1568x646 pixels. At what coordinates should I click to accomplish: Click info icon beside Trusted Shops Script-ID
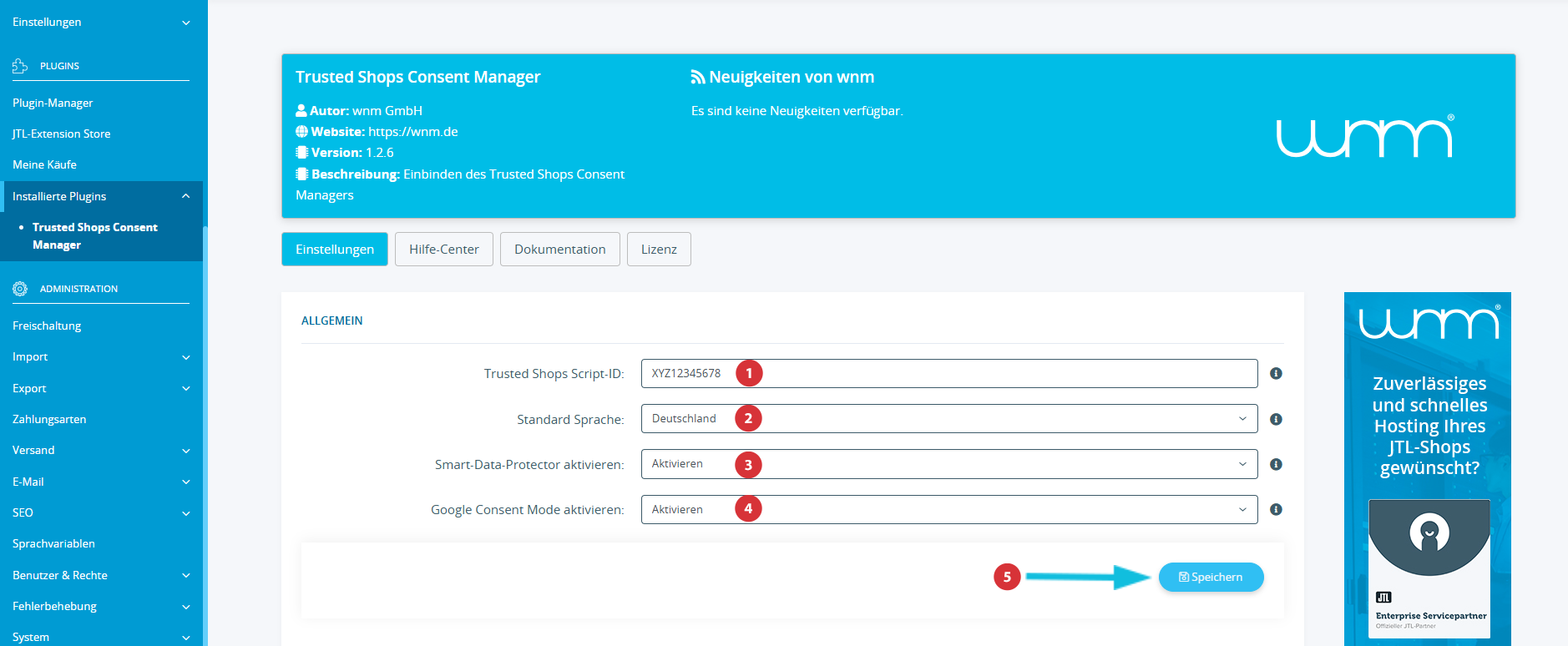tap(1276, 374)
